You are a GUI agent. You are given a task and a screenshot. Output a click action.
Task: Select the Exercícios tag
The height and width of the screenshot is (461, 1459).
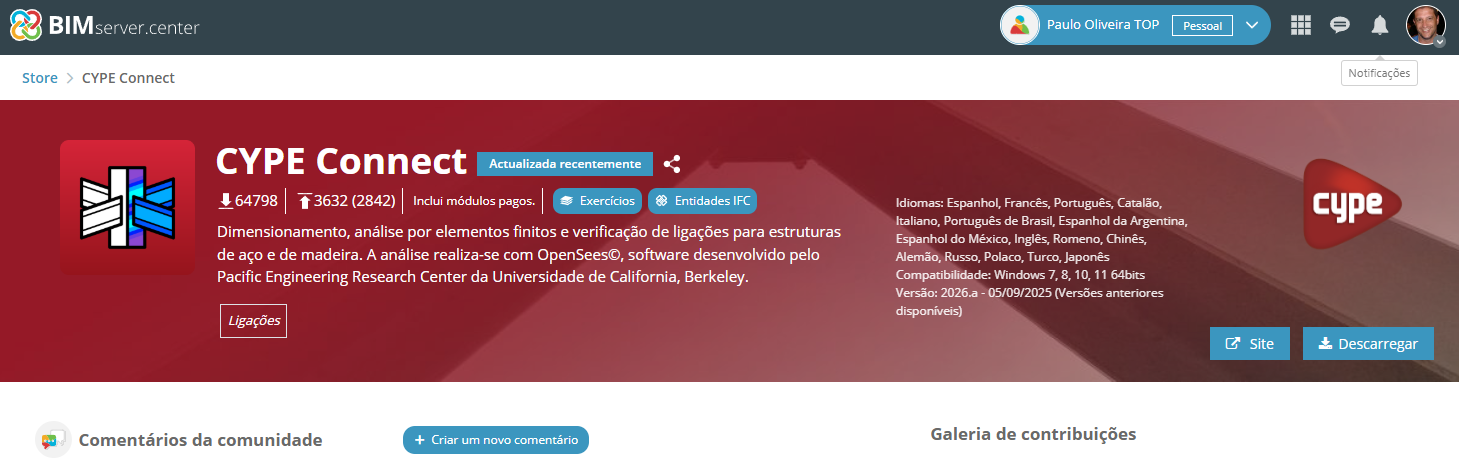[597, 201]
